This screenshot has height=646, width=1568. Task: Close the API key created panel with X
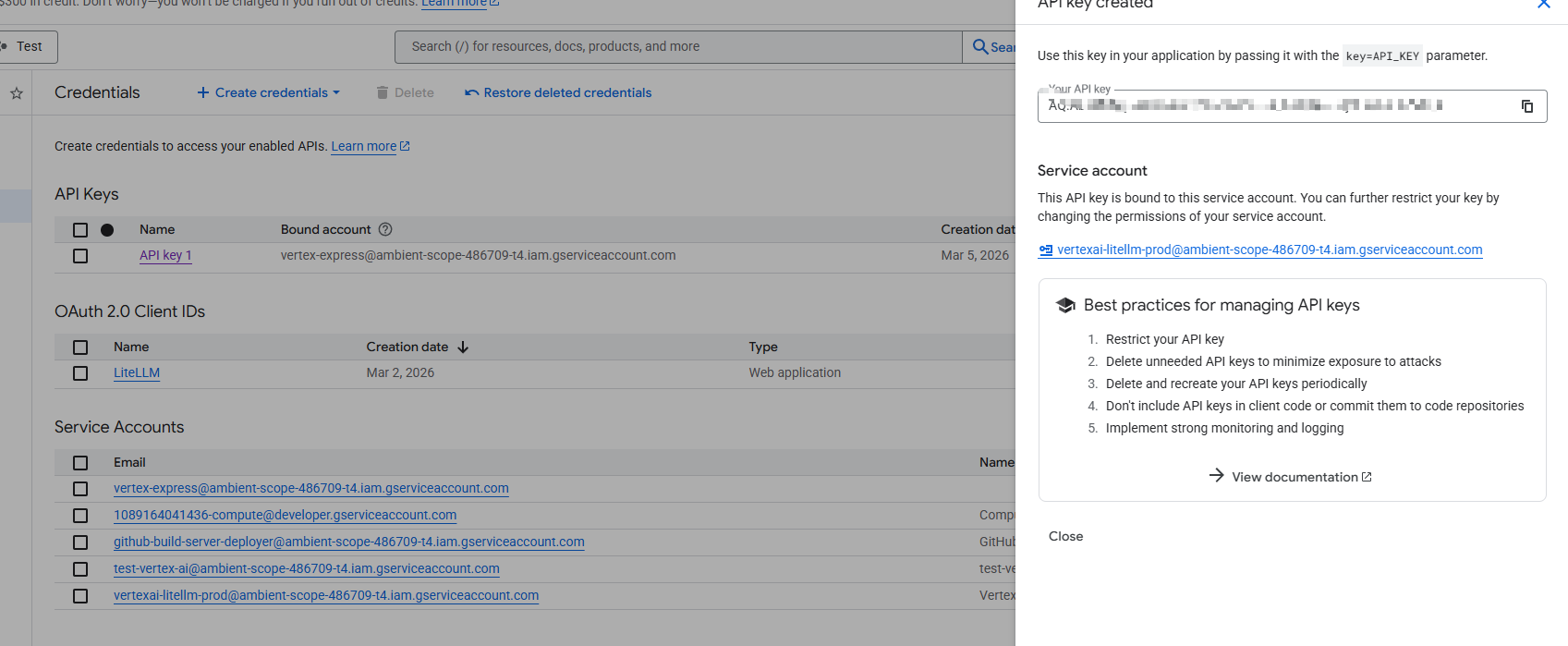click(x=1543, y=5)
